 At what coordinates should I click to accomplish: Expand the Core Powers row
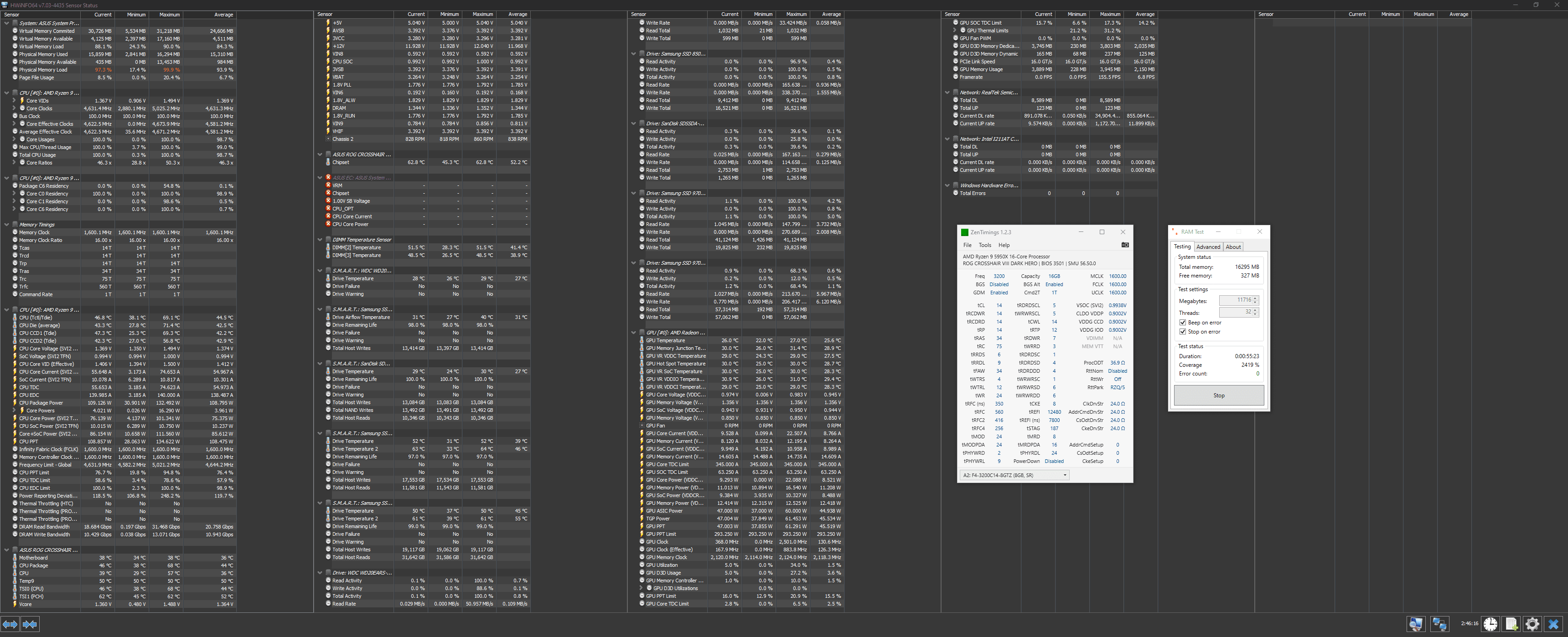point(15,411)
